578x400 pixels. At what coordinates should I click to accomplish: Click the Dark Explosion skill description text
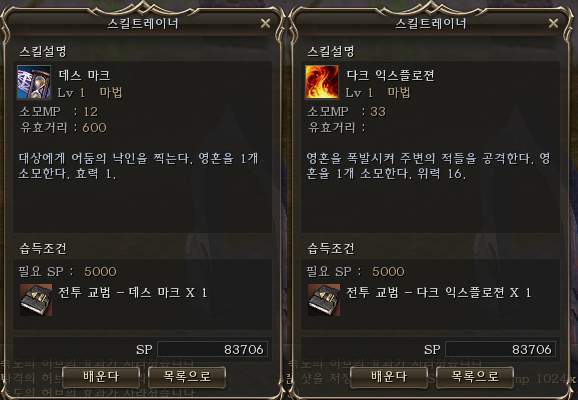[x=428, y=166]
